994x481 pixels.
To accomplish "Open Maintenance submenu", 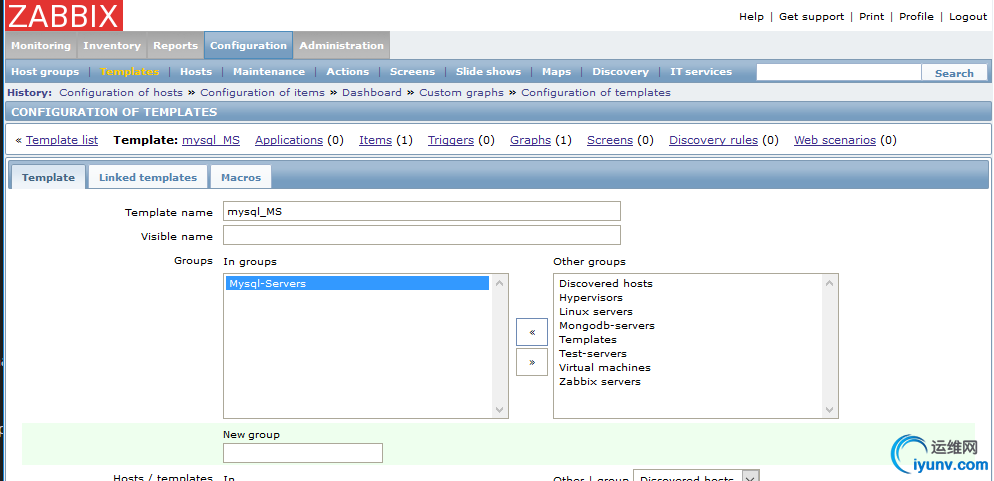I will (269, 72).
